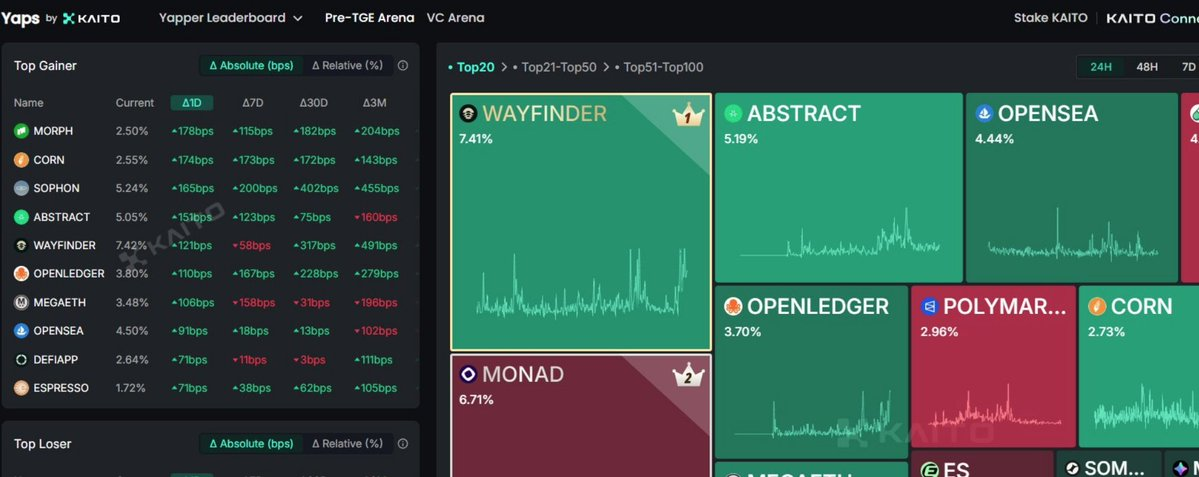The width and height of the screenshot is (1199, 477).
Task: Sort Top Gainer by Δ1D column
Action: click(192, 102)
